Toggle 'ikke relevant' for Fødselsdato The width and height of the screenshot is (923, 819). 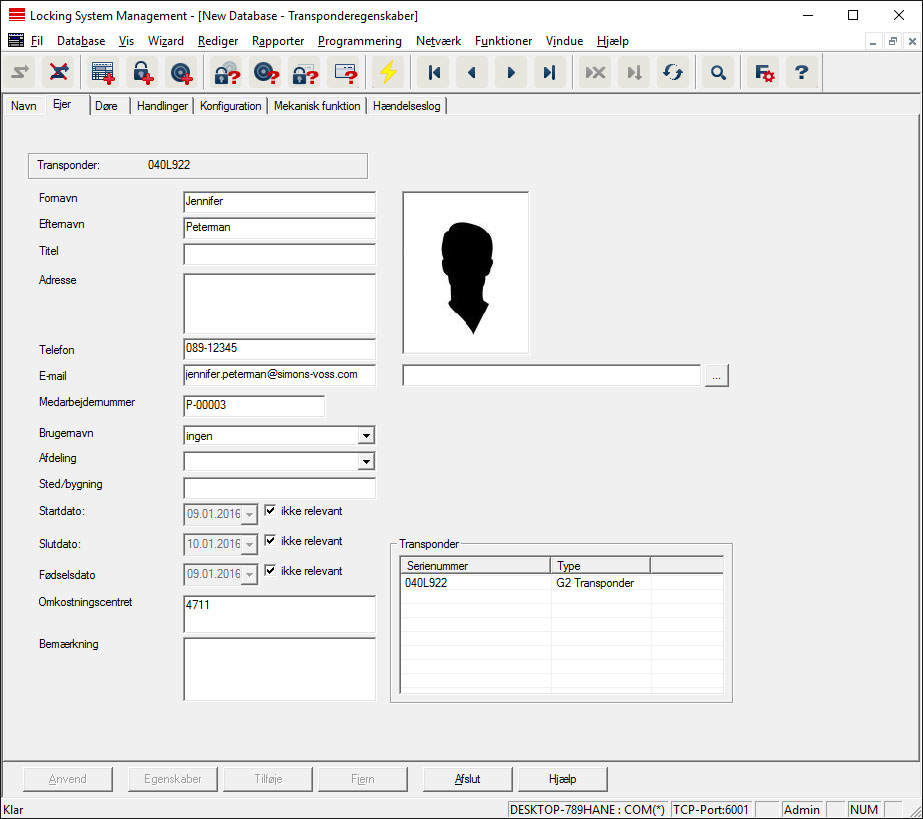[x=270, y=571]
